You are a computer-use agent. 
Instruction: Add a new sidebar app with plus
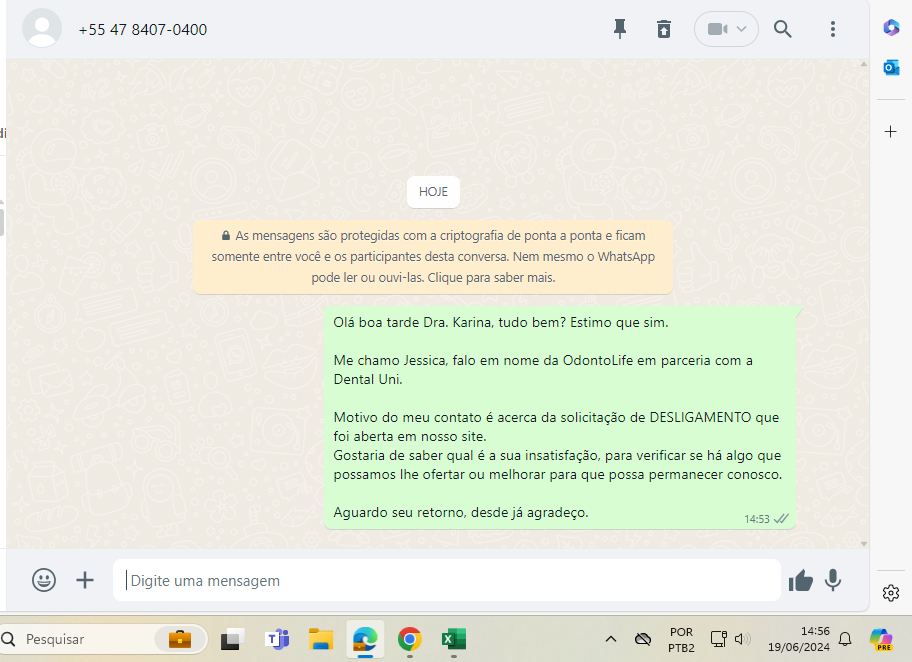coord(890,131)
